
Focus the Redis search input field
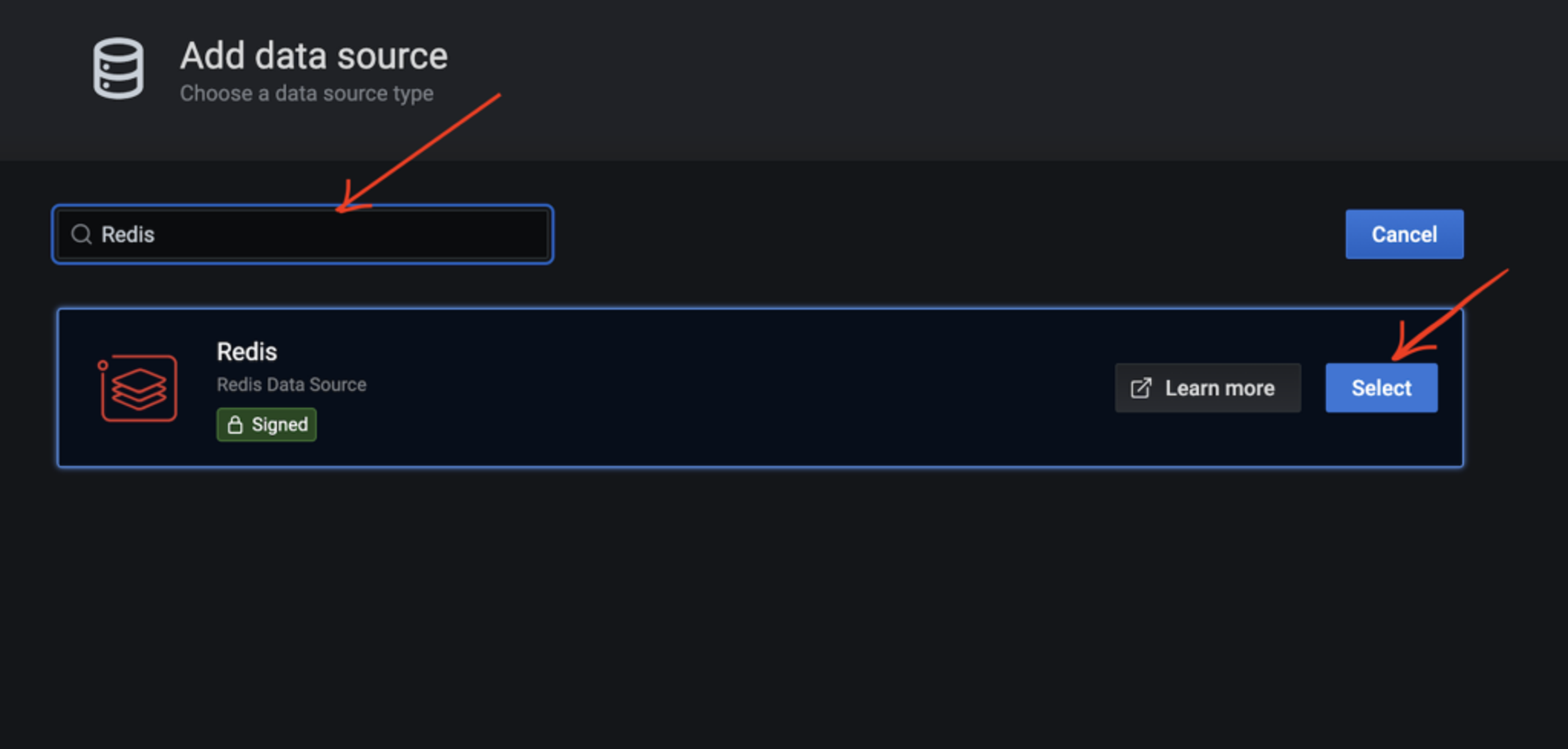(303, 234)
